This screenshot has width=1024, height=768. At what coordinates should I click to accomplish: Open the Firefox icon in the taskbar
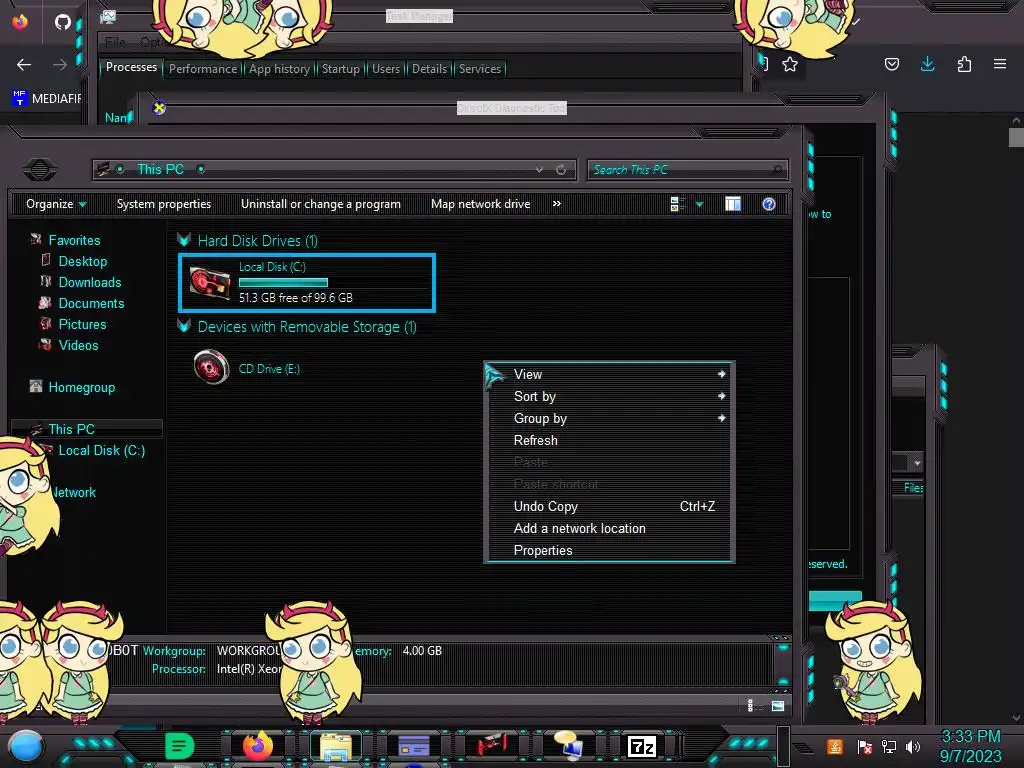pyautogui.click(x=257, y=746)
